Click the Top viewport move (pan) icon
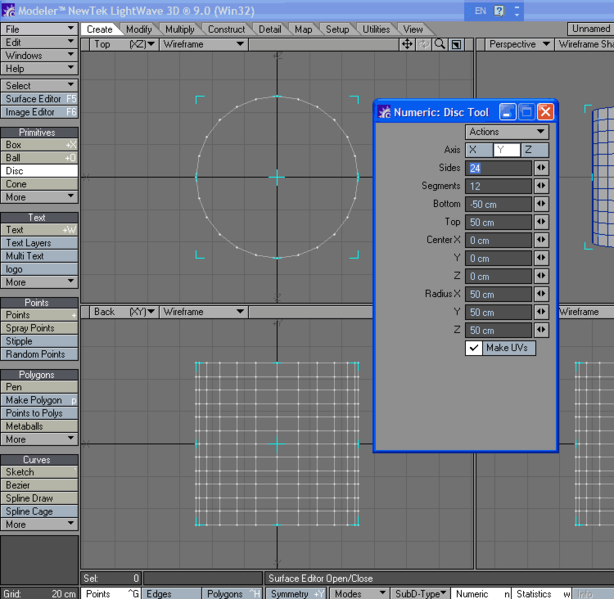 407,44
